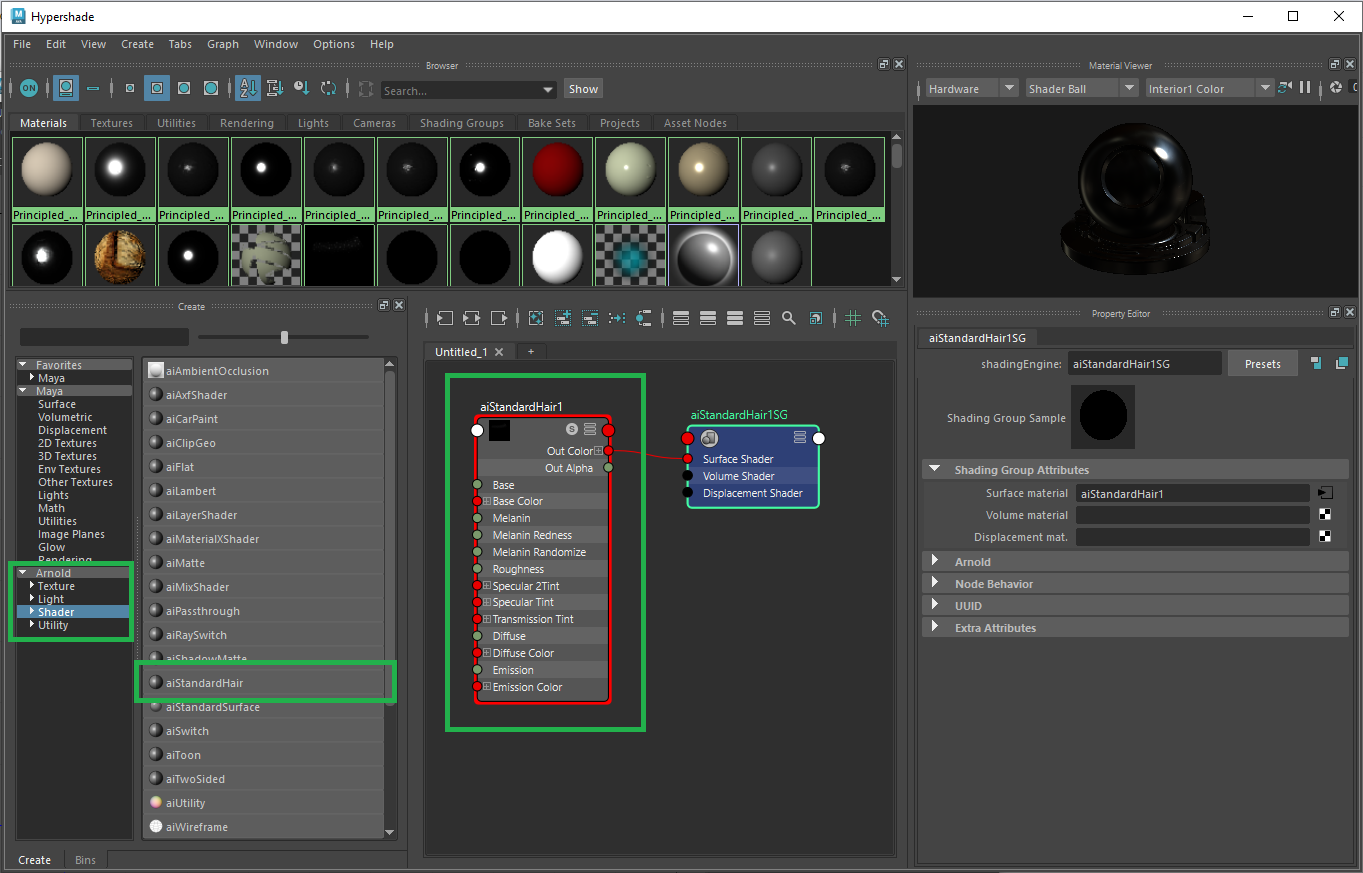1363x873 pixels.
Task: Click the Refresh Swatches icon in Browser toolbar
Action: point(327,88)
